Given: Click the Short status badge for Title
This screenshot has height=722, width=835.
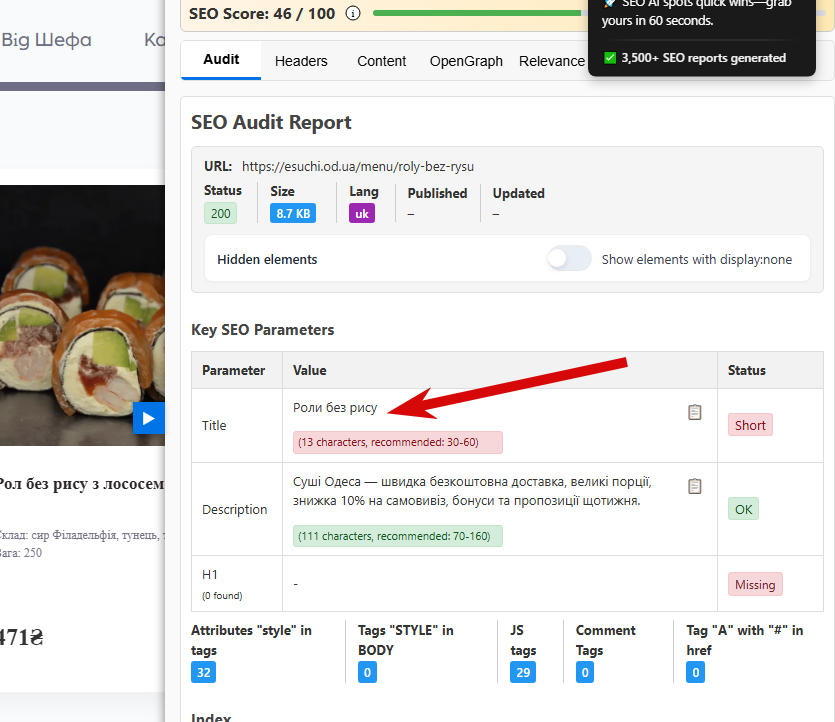Looking at the screenshot, I should point(750,425).
